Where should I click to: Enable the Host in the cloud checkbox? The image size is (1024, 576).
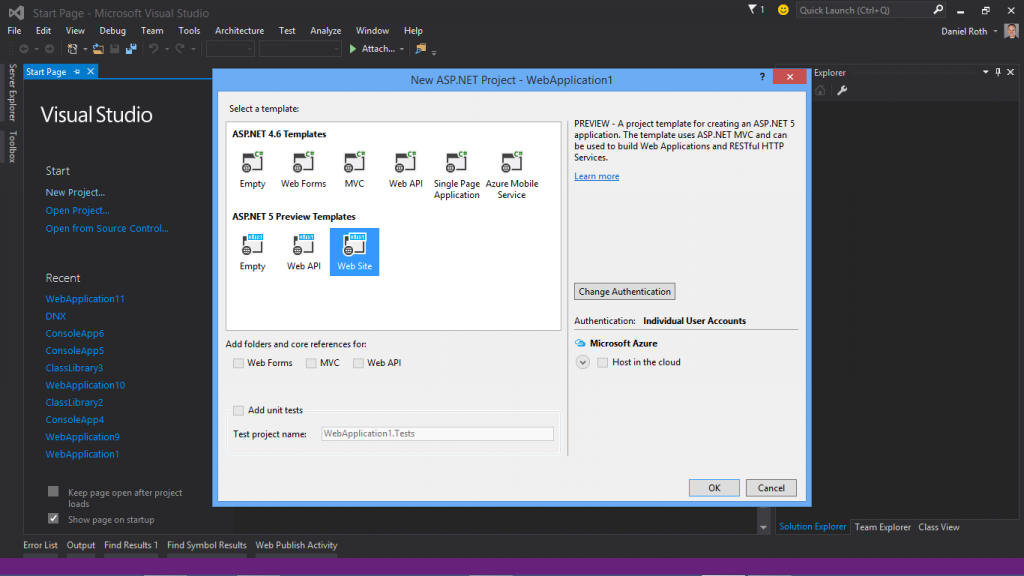pyautogui.click(x=603, y=362)
